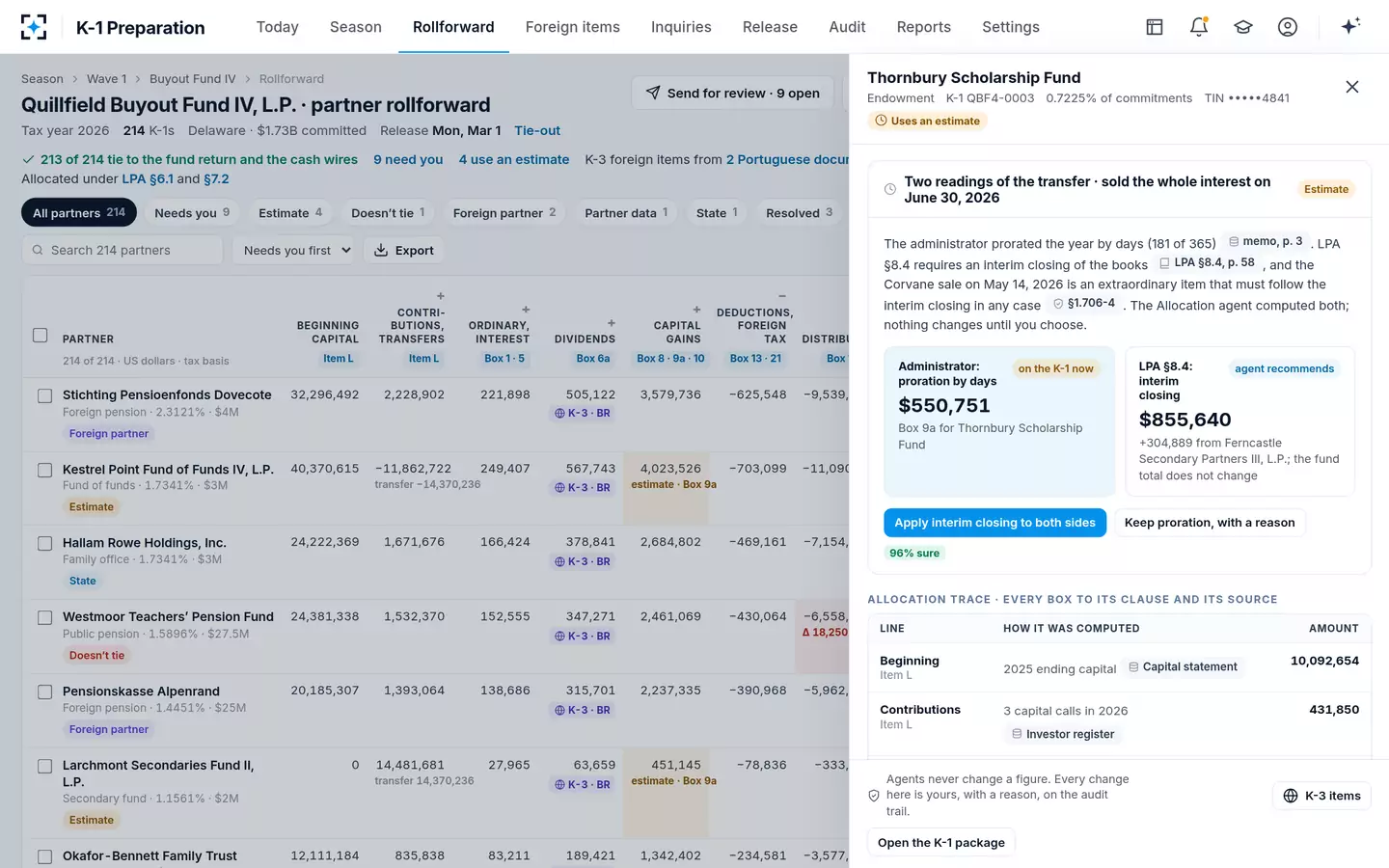Check the Pensionskasse Alpenrand row checkbox
The height and width of the screenshot is (868, 1389).
click(x=44, y=692)
